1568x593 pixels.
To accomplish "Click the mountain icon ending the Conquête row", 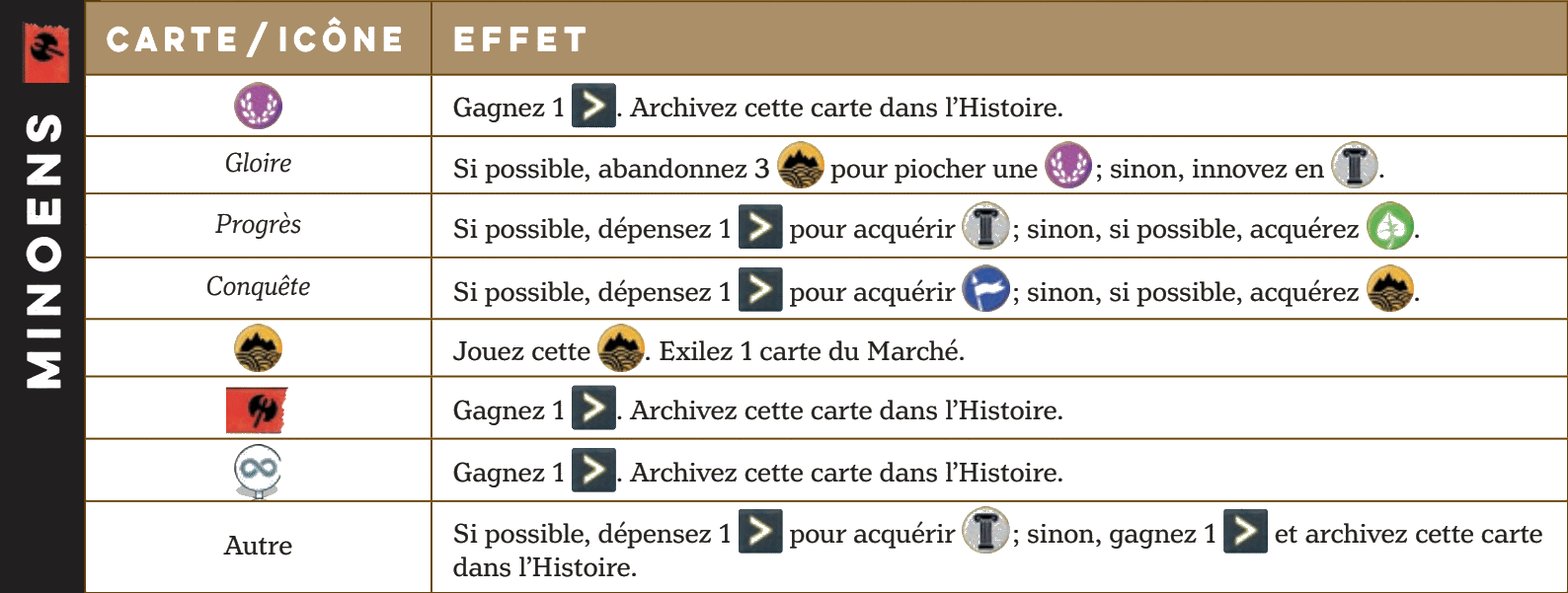I will coord(1390,290).
